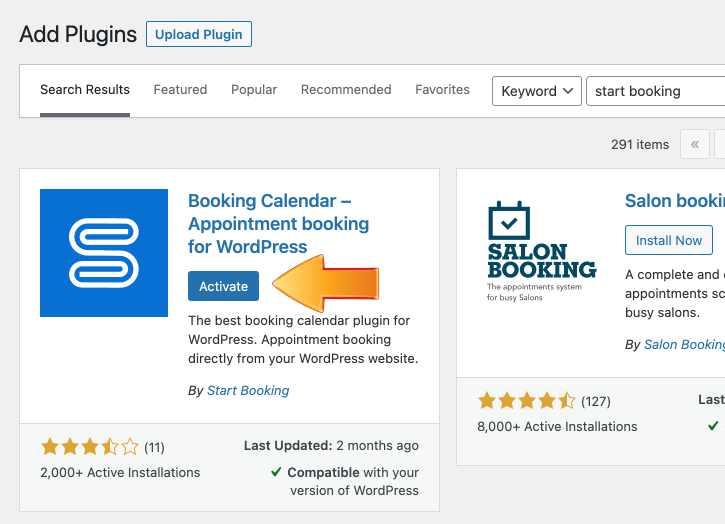Click the '8,000+ Active Installations' text
The image size is (725, 524).
click(557, 426)
